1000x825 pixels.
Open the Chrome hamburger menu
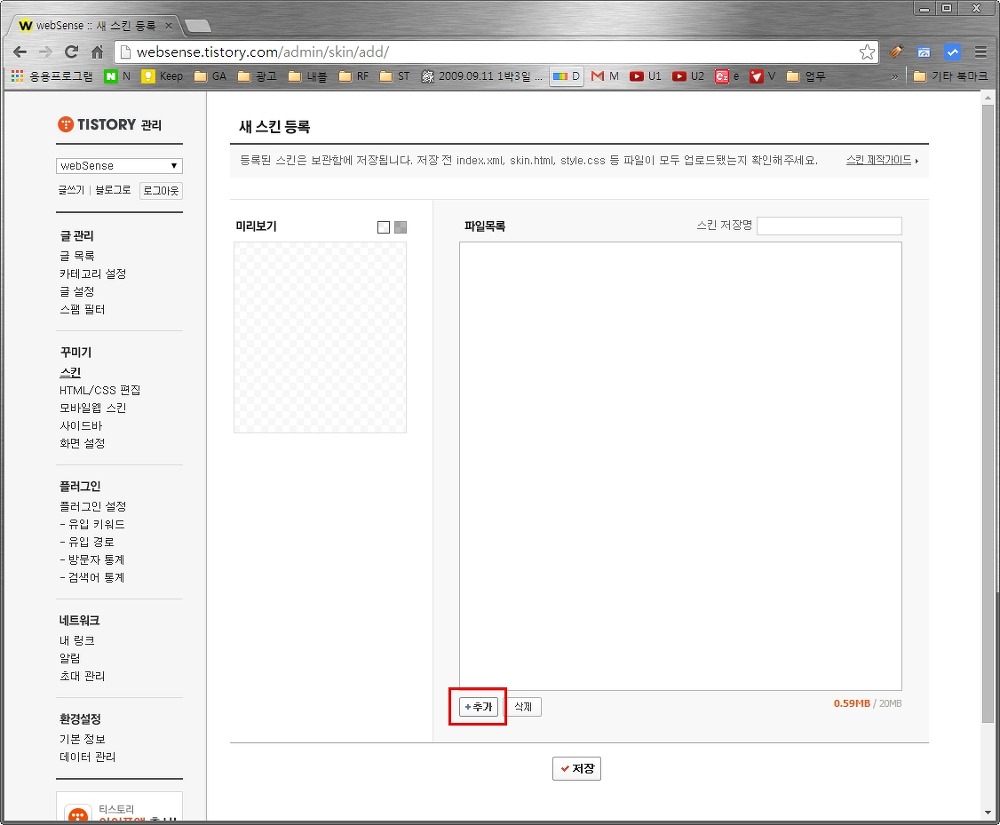tap(981, 52)
